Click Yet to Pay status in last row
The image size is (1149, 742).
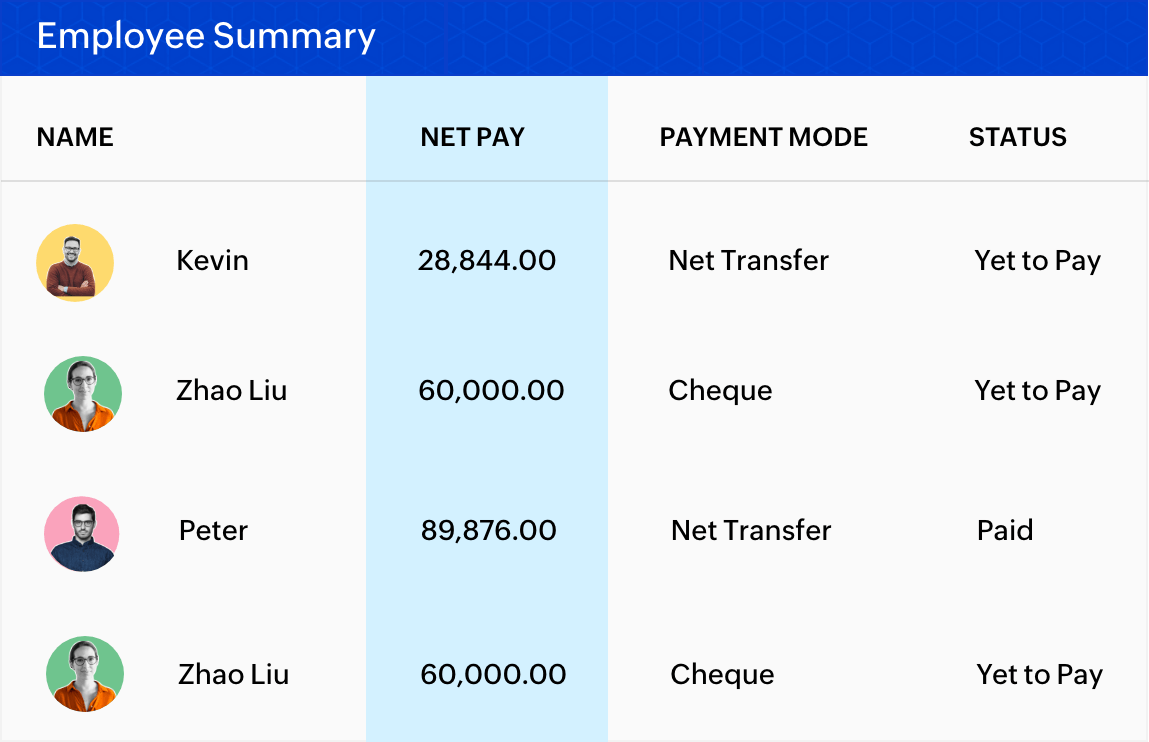1039,674
